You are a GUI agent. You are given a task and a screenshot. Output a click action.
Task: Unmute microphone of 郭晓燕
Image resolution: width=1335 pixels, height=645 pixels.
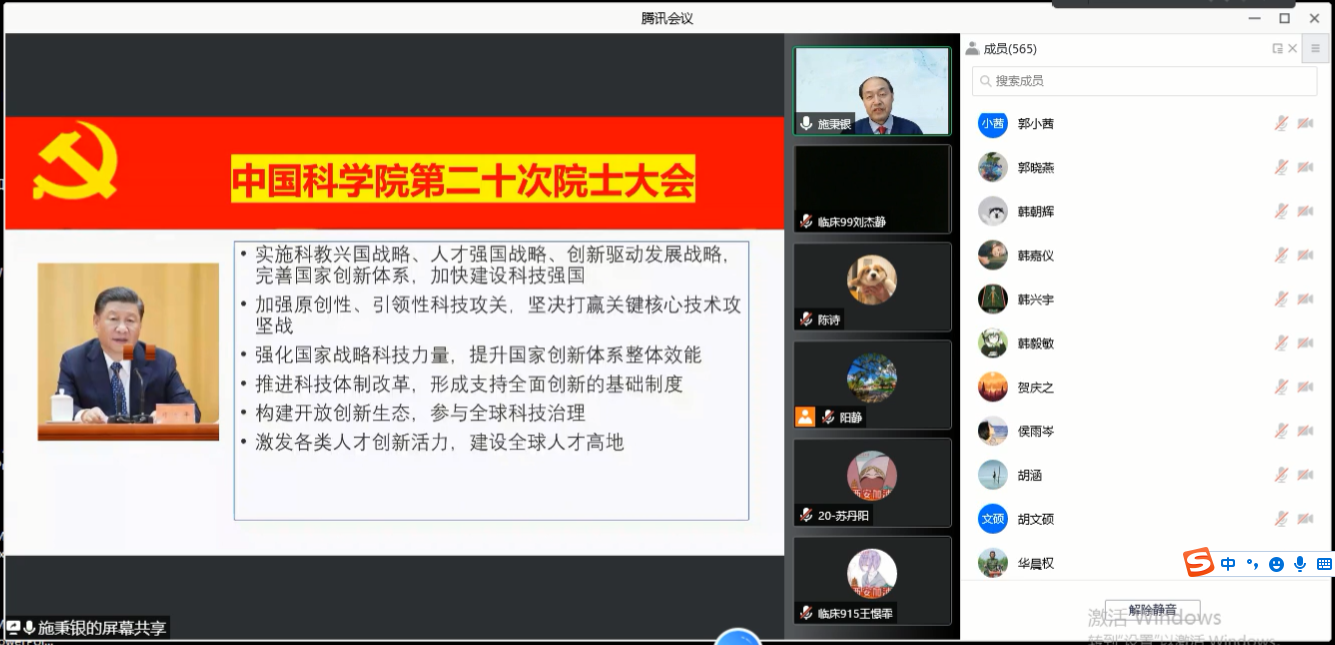(1280, 168)
